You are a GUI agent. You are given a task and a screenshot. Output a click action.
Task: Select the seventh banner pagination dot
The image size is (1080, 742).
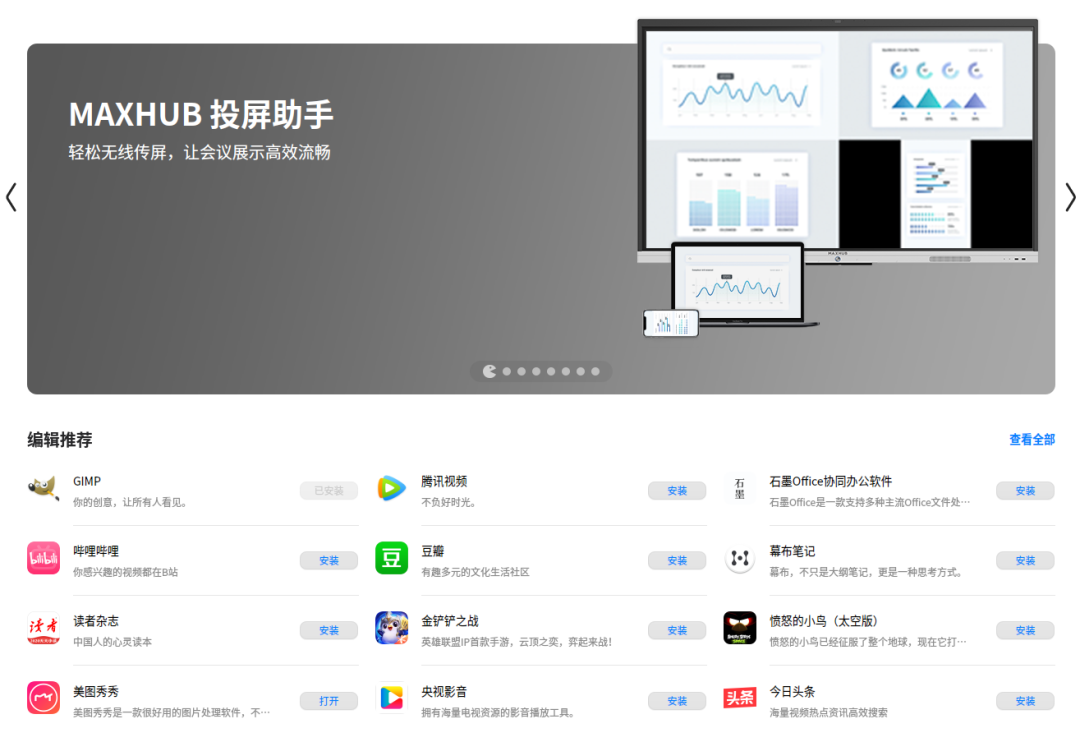click(581, 371)
